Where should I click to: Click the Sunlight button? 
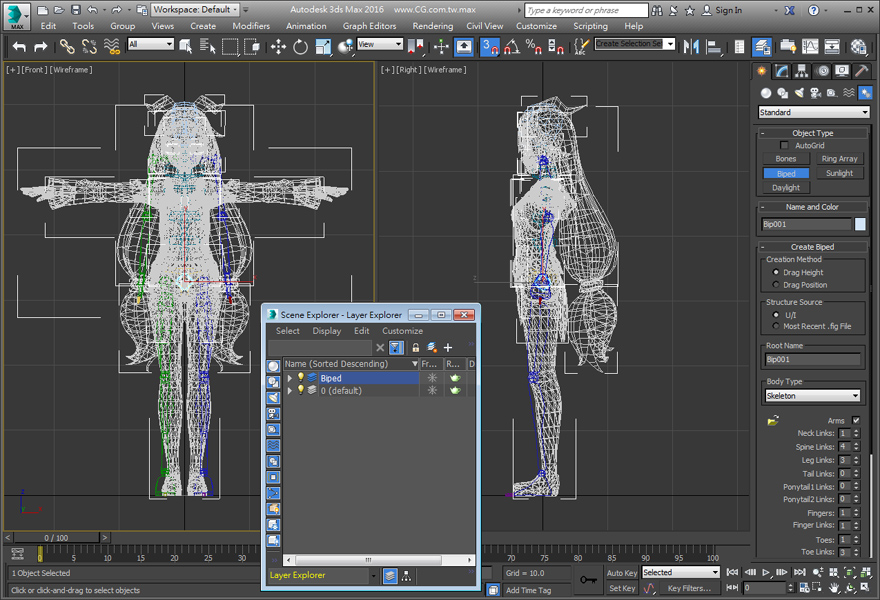click(x=840, y=173)
